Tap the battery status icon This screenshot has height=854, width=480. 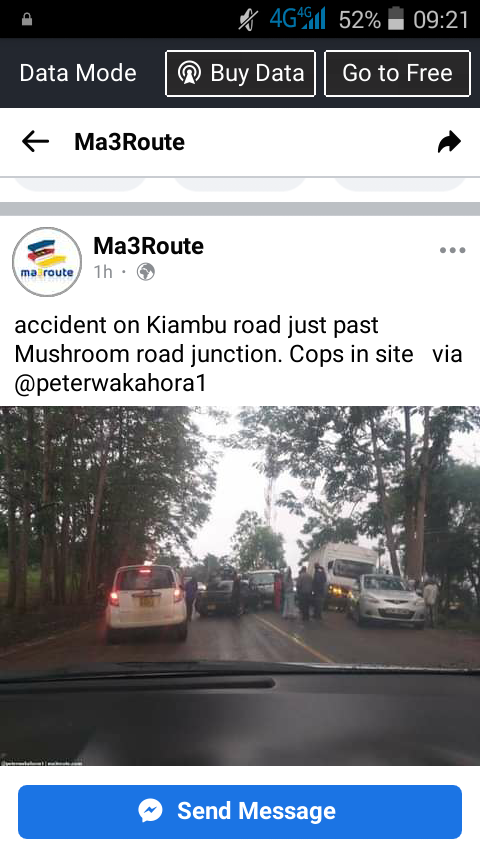[x=396, y=20]
